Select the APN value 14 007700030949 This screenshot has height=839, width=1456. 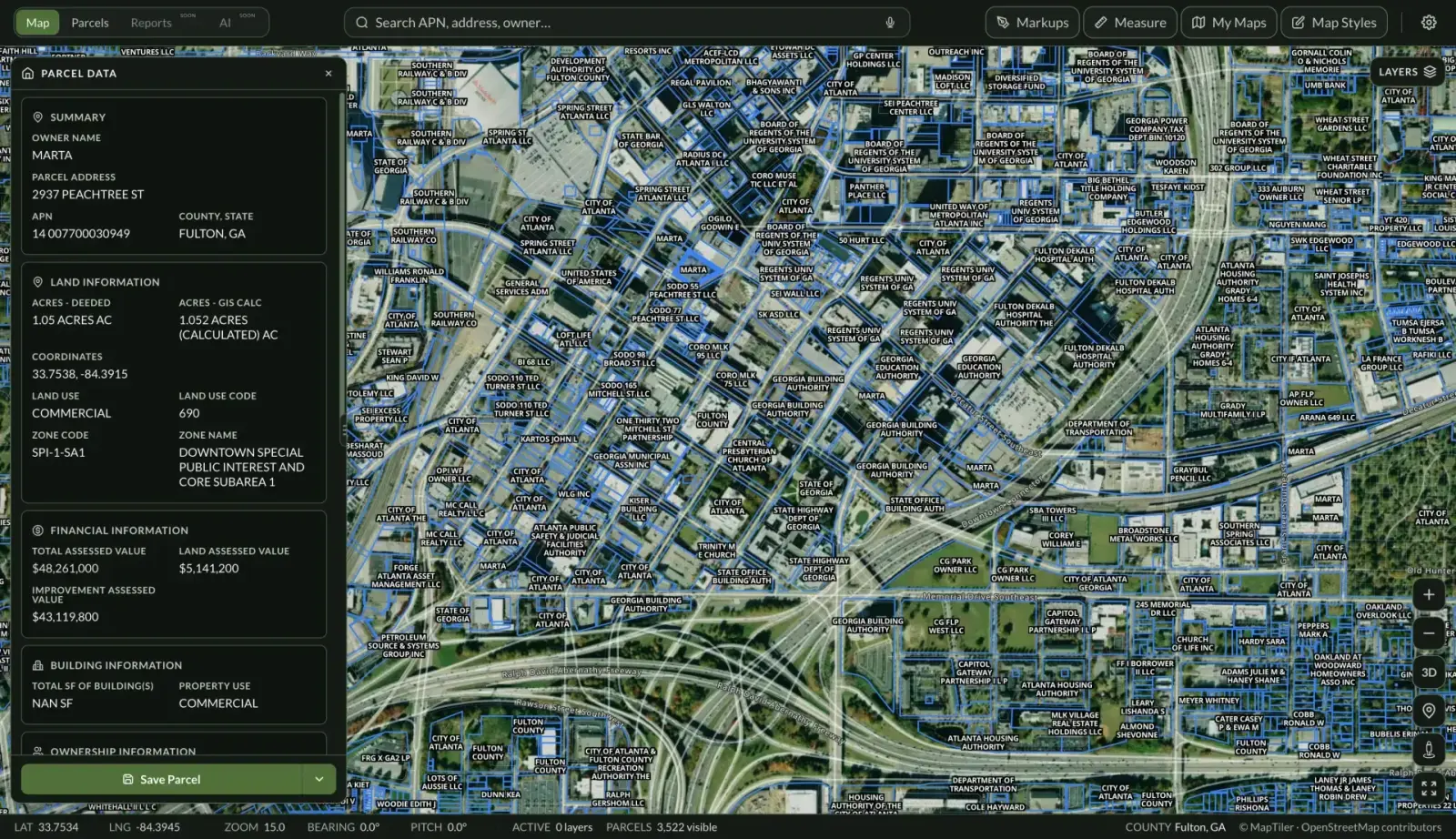pos(81,234)
